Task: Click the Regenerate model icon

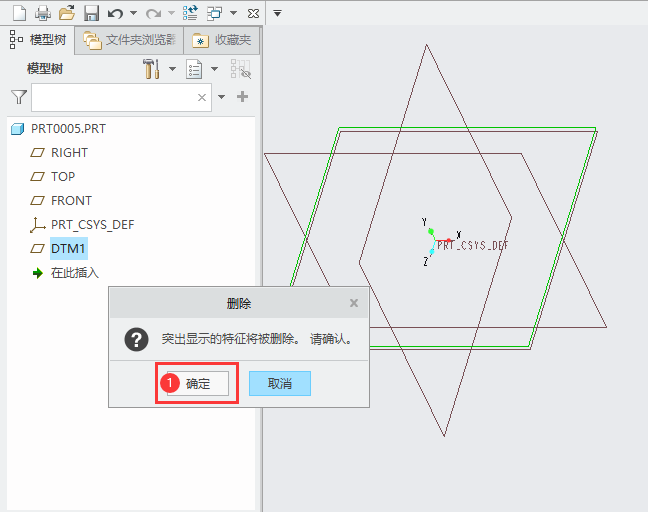Action: click(190, 13)
